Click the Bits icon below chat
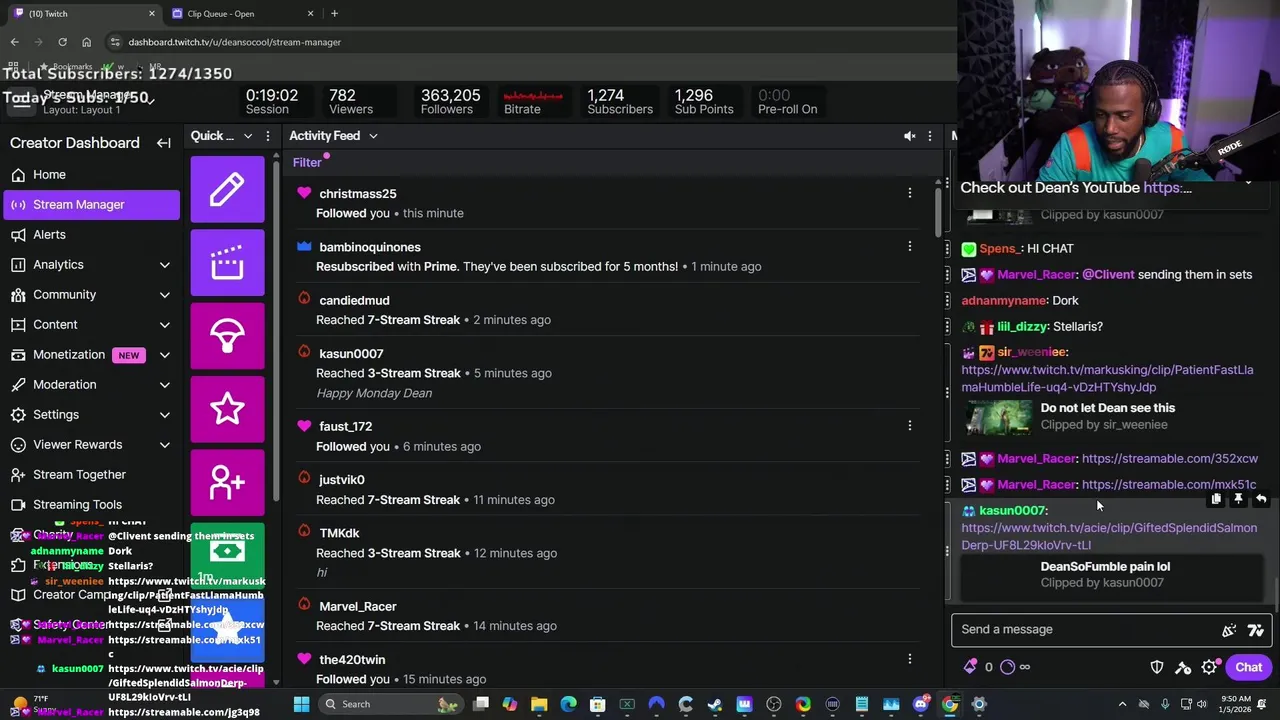1280x720 pixels. coord(970,667)
